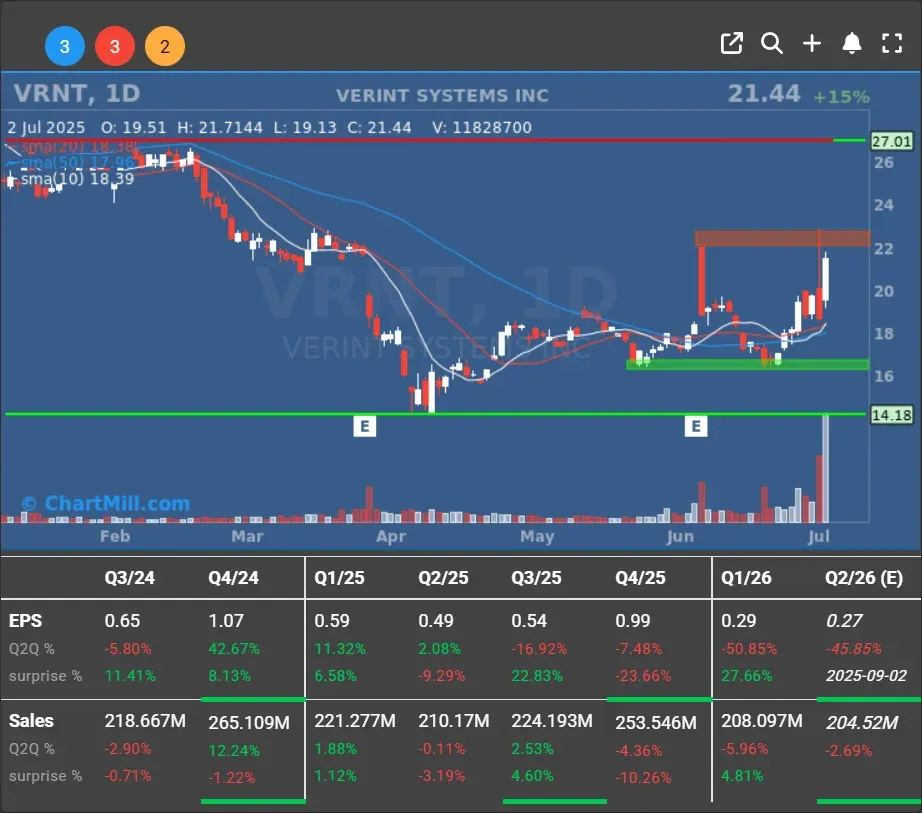Click the Jun label on time axis
The height and width of the screenshot is (813, 922).
[x=680, y=536]
